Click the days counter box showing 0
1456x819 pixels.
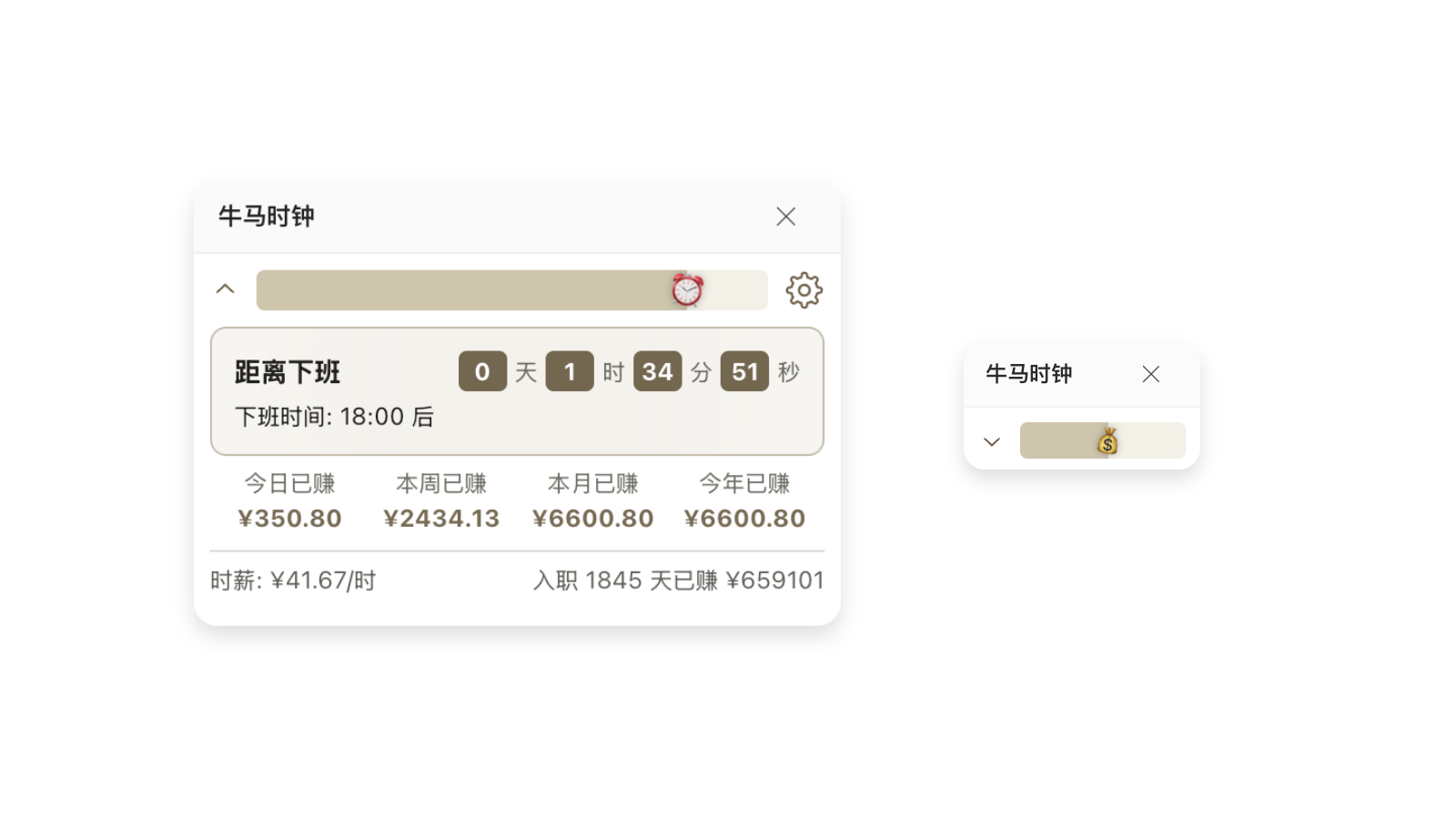point(482,371)
